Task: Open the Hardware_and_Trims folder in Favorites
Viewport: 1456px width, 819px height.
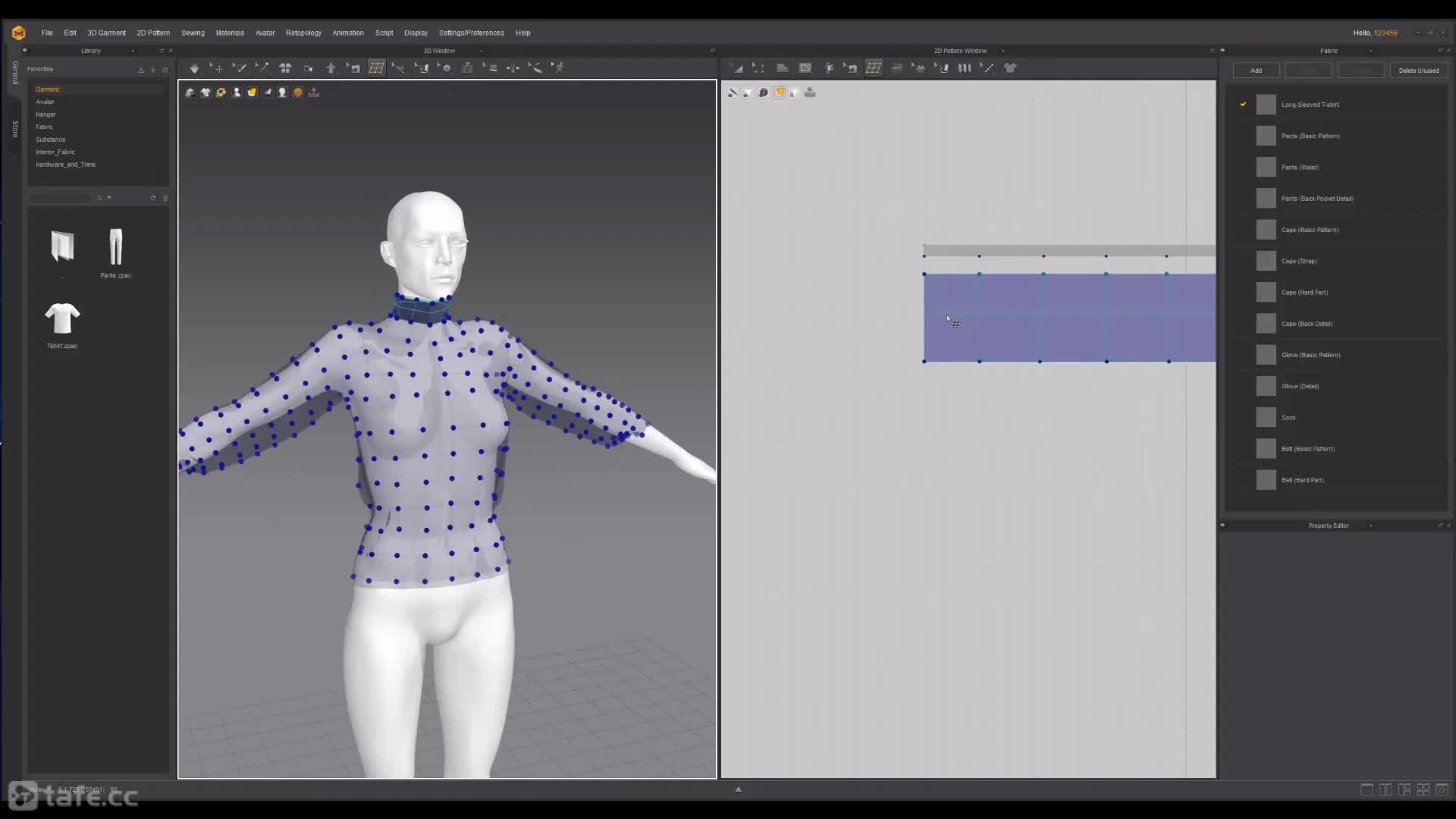Action: click(x=65, y=165)
